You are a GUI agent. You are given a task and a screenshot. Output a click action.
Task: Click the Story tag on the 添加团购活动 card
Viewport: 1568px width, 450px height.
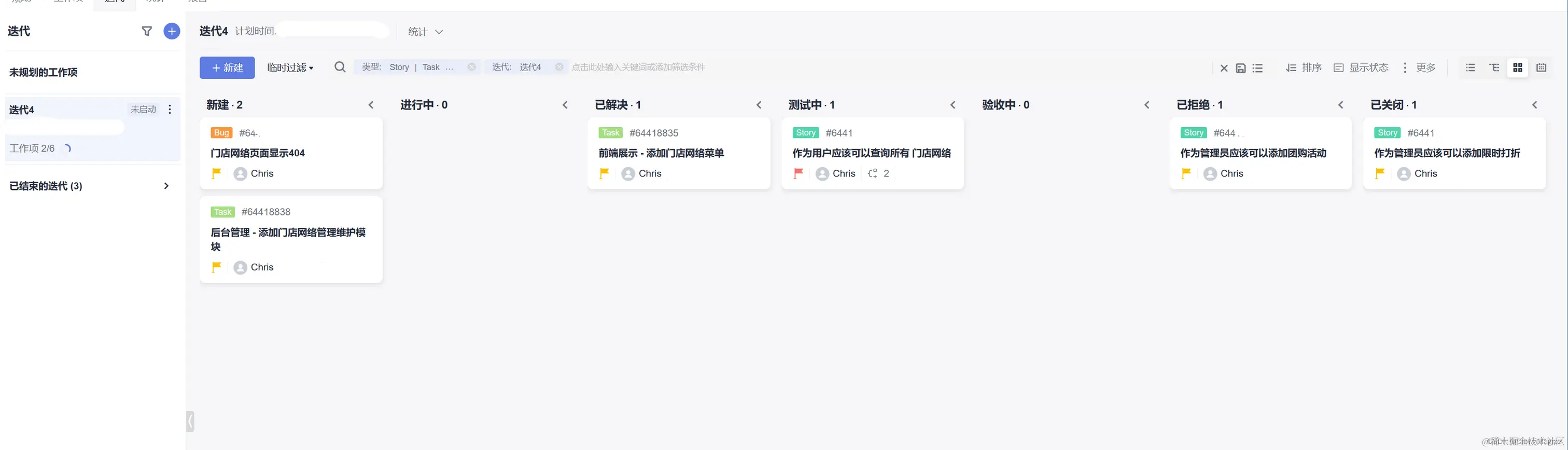click(1194, 133)
